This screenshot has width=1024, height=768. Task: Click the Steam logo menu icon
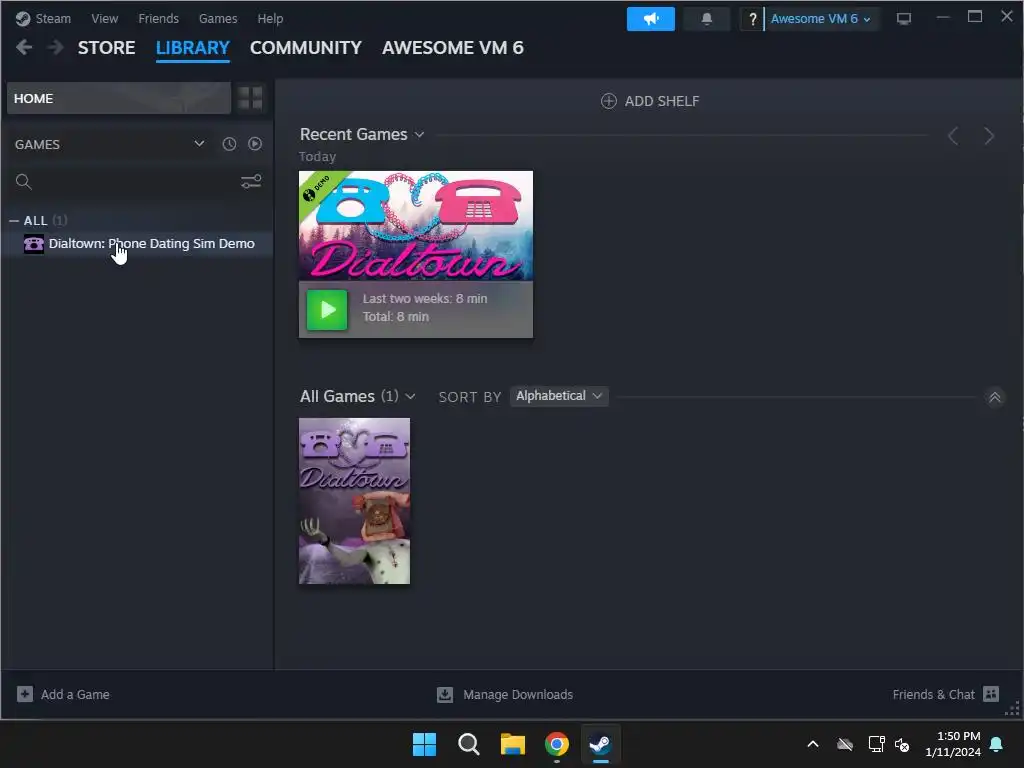23,19
